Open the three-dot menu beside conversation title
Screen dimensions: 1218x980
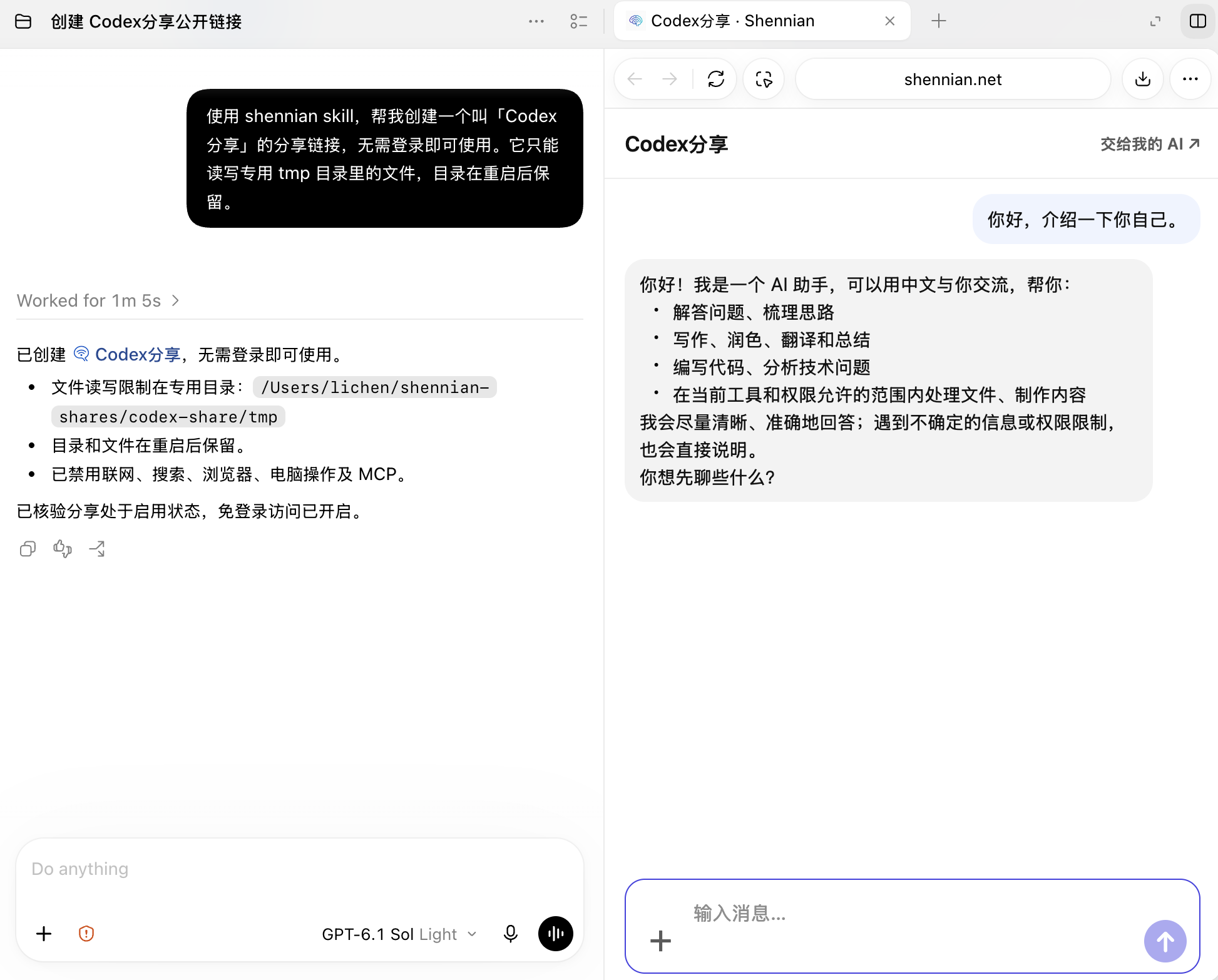[x=536, y=21]
